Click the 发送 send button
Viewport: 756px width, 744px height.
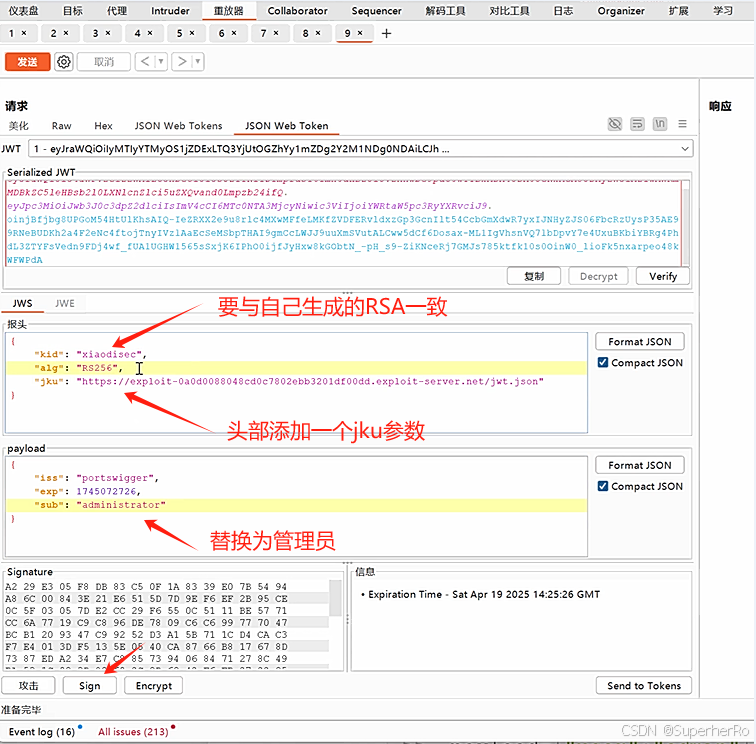click(27, 62)
